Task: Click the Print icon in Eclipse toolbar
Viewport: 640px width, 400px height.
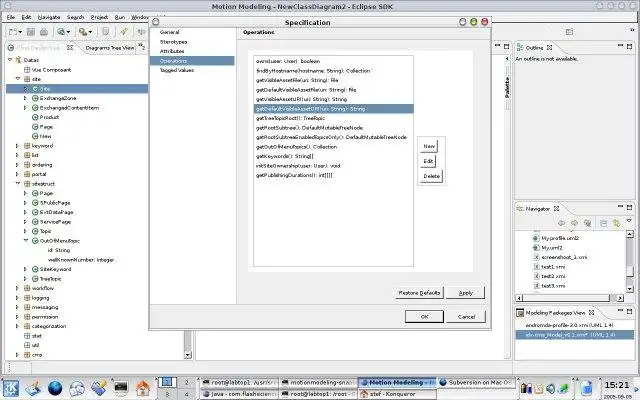Action: [44, 32]
